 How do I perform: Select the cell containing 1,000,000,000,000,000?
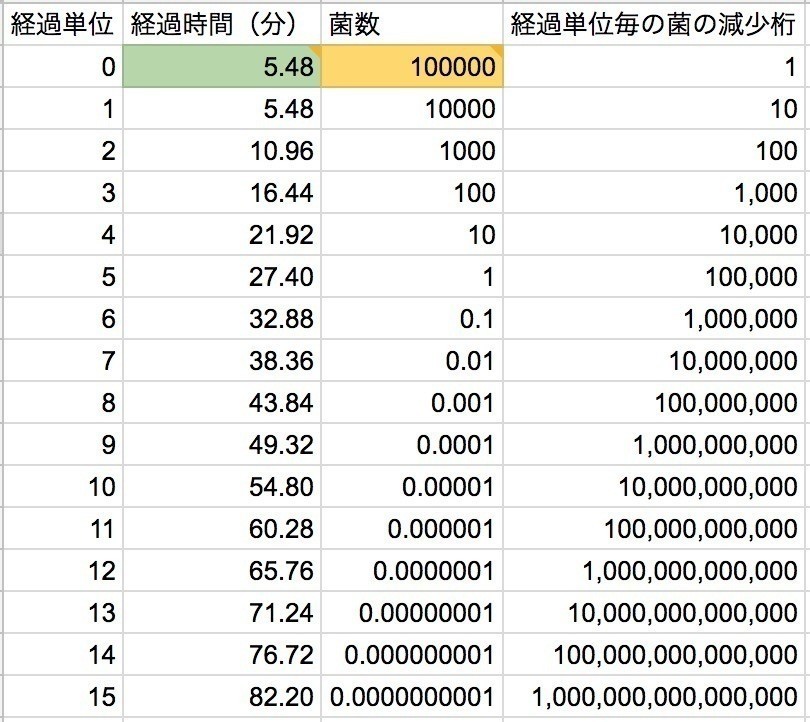655,696
